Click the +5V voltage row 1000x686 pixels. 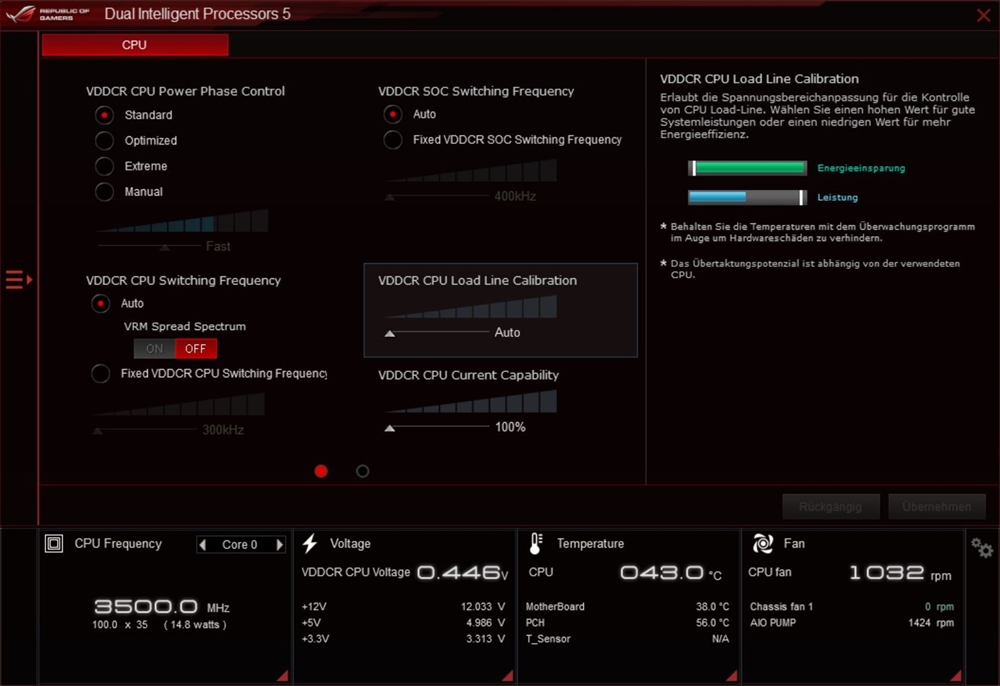(x=403, y=623)
